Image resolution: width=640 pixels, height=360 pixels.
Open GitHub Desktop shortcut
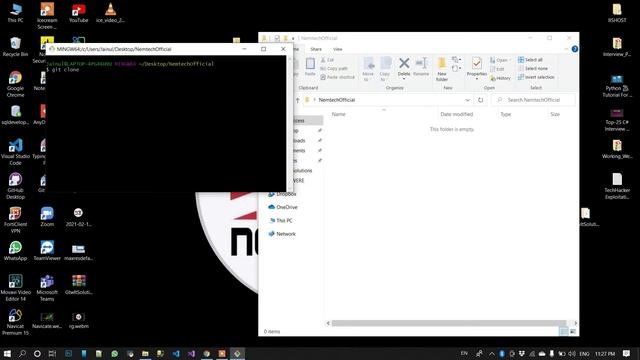coord(15,186)
